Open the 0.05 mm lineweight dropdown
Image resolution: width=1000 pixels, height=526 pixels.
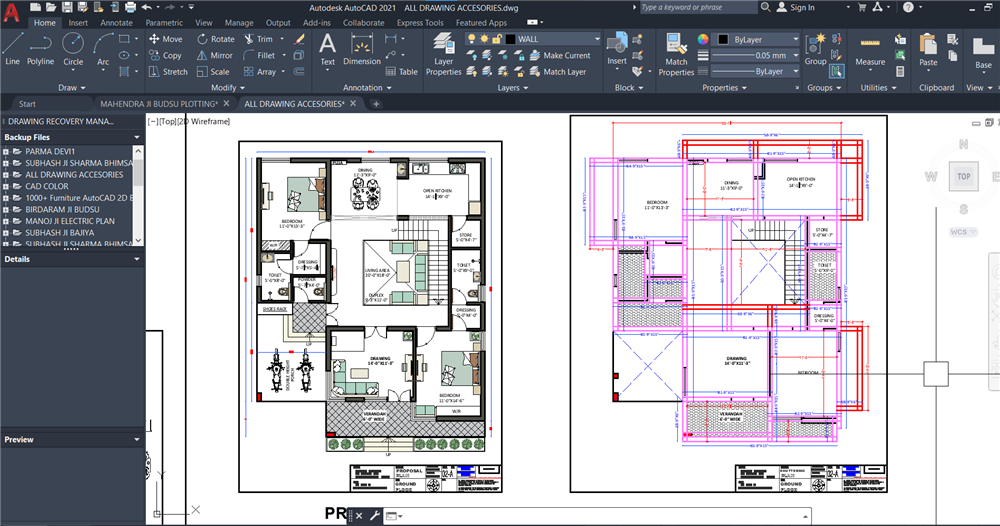tap(795, 56)
